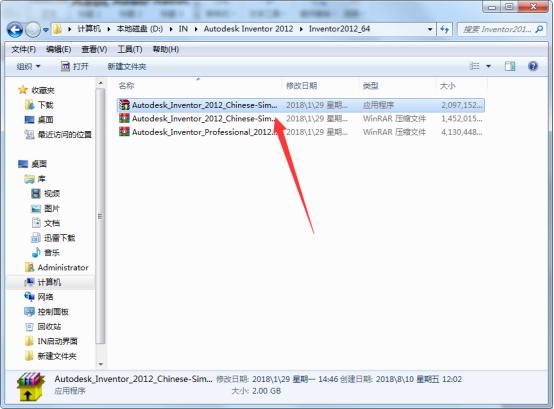Click Inventor2012_64 breadcrumb segment
The height and width of the screenshot is (409, 554).
pos(339,29)
